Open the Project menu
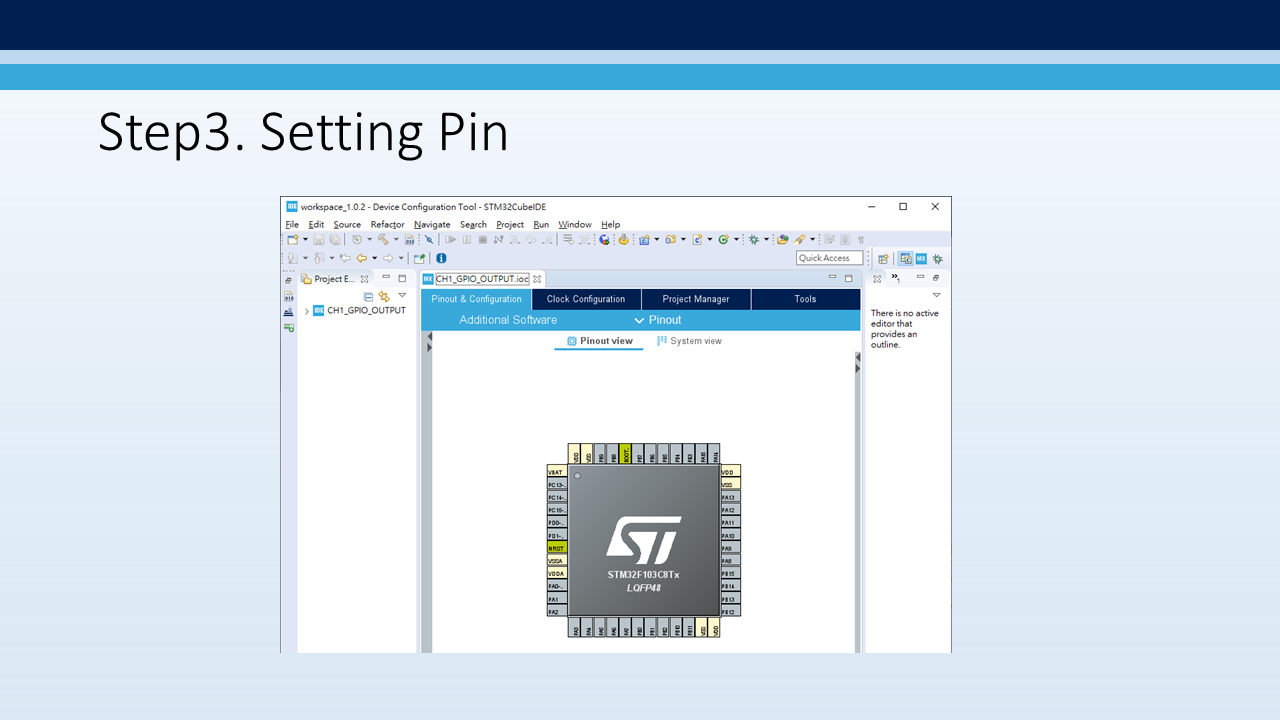The height and width of the screenshot is (720, 1280). (x=510, y=225)
